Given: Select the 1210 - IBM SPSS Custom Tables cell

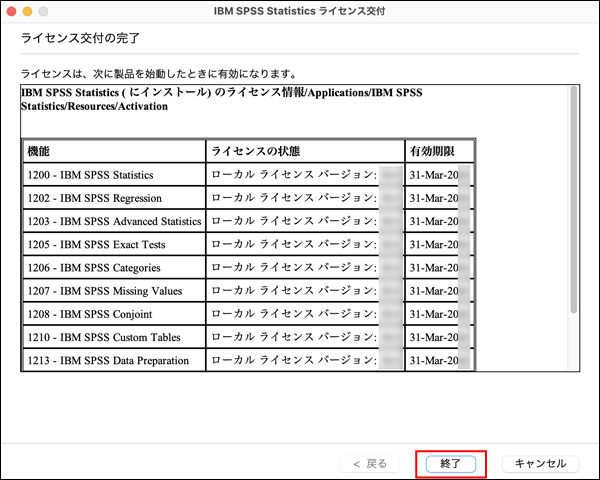Looking at the screenshot, I should coord(114,337).
